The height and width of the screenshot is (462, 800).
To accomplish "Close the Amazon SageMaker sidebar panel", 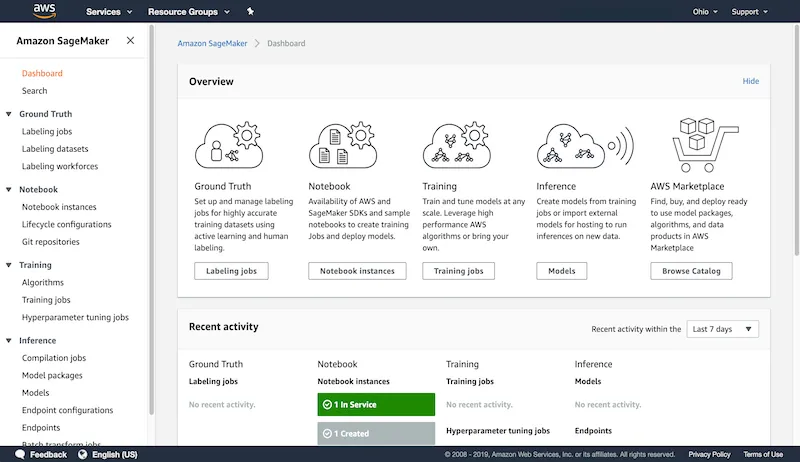I will click(130, 40).
